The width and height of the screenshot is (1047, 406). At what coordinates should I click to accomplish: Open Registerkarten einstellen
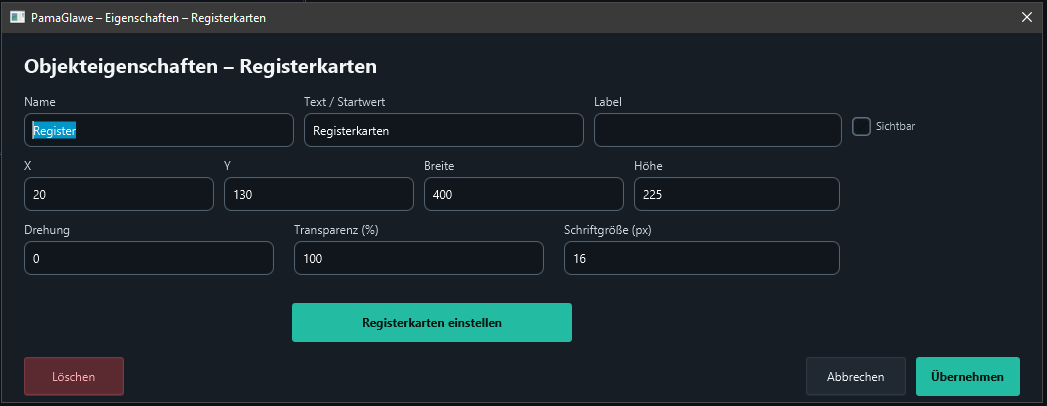coord(432,323)
